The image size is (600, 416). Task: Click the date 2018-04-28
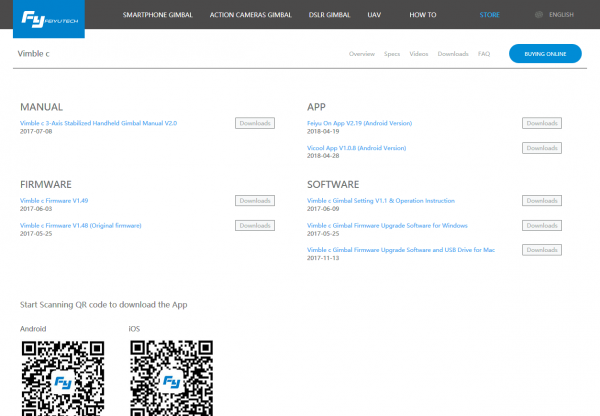pos(323,156)
